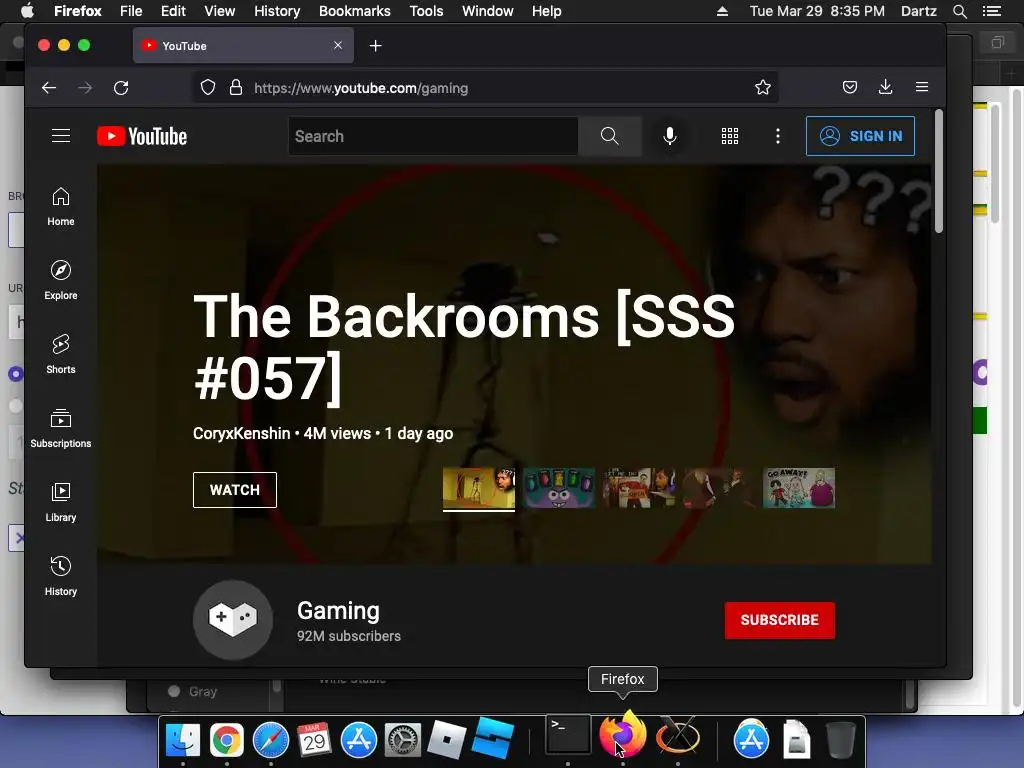Select the purple monster carousel thumbnail
This screenshot has height=768, width=1024.
coord(559,488)
